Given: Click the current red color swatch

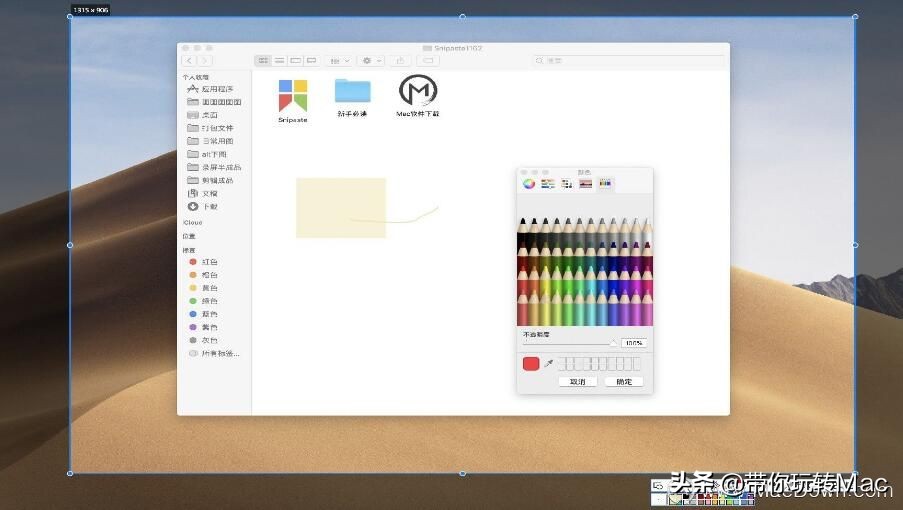Looking at the screenshot, I should point(531,363).
